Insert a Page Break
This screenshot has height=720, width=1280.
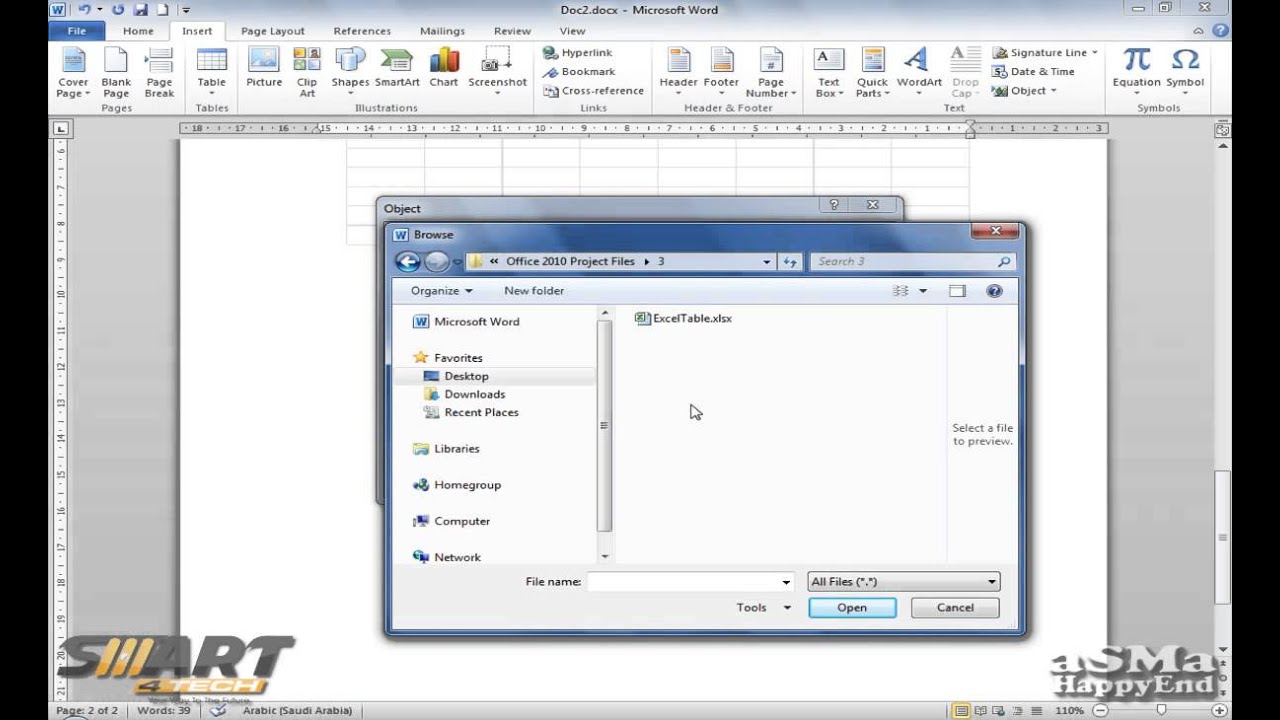(x=159, y=72)
